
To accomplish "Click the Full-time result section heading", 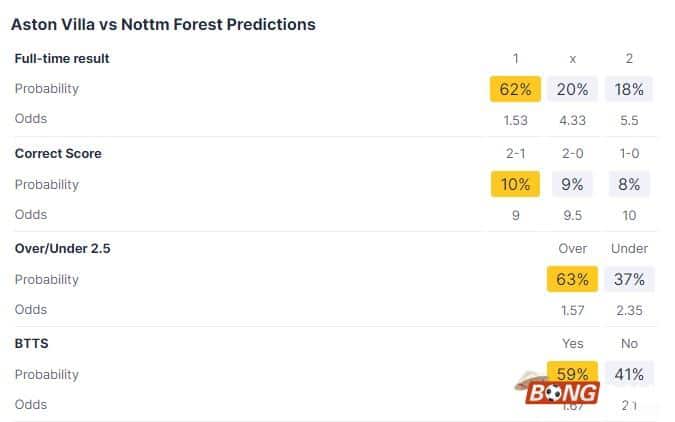I will [x=62, y=58].
